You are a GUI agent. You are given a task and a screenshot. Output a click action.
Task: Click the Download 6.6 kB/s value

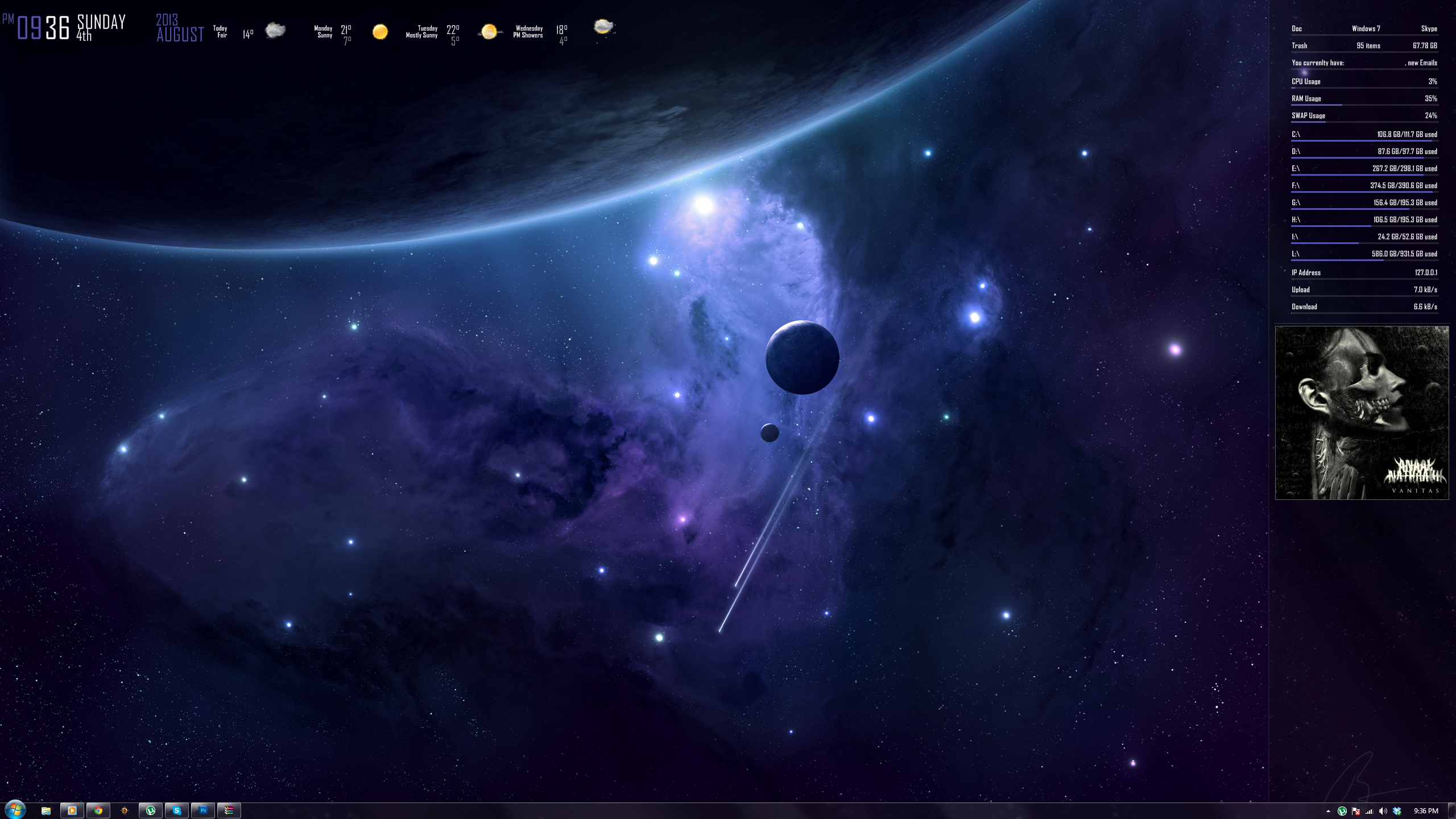coord(1425,307)
